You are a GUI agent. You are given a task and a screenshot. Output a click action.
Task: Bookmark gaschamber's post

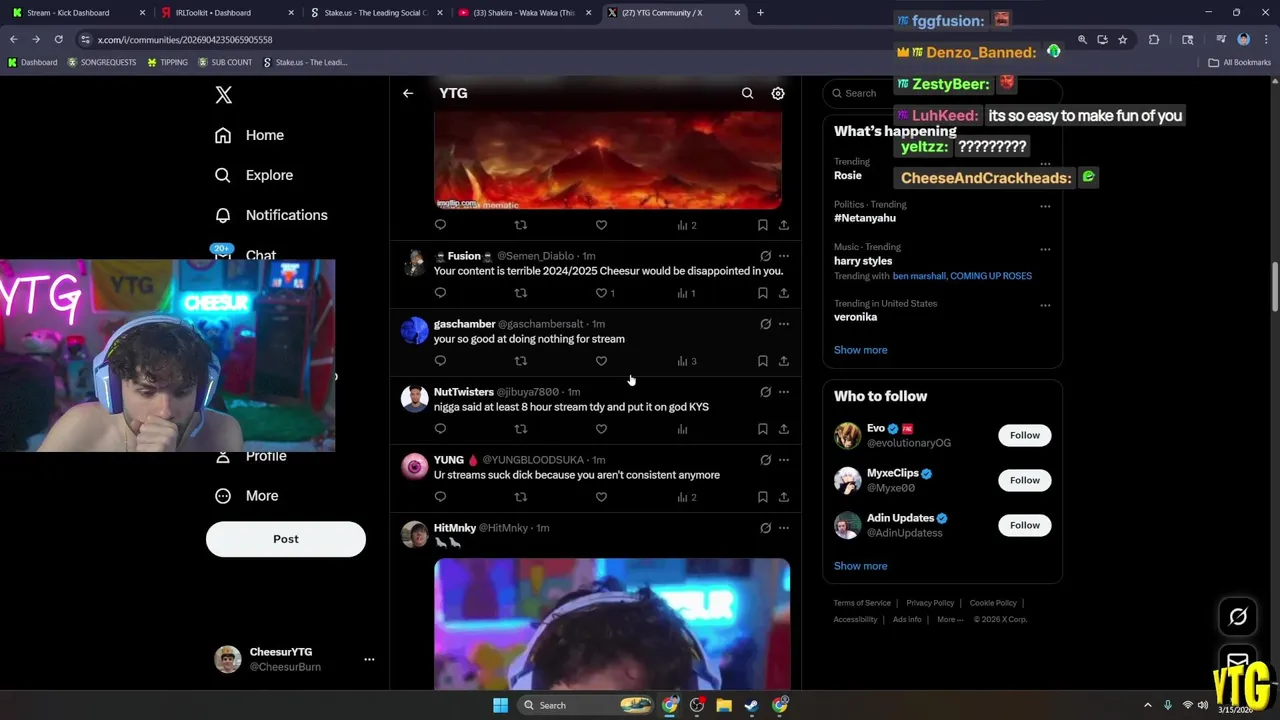tap(762, 361)
